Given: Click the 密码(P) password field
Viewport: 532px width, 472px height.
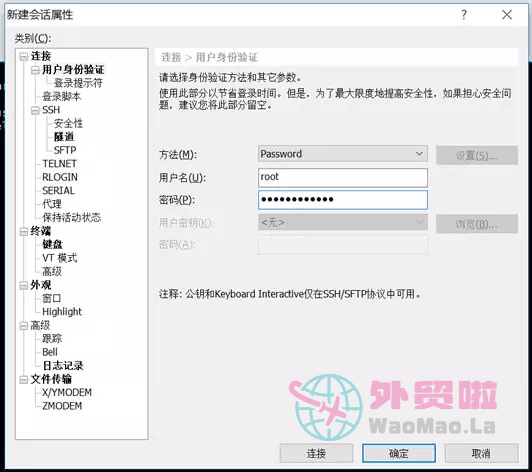Looking at the screenshot, I should (x=343, y=200).
